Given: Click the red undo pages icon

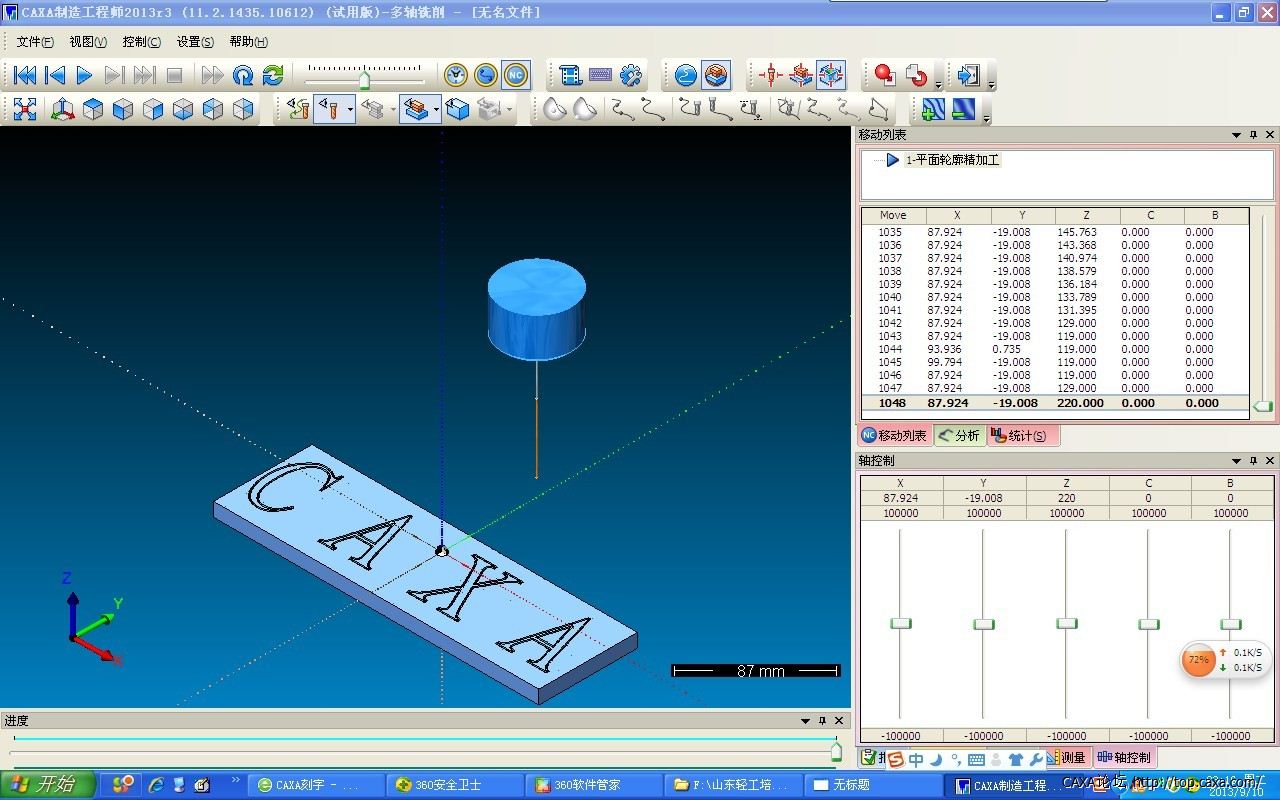Looking at the screenshot, I should click(917, 75).
